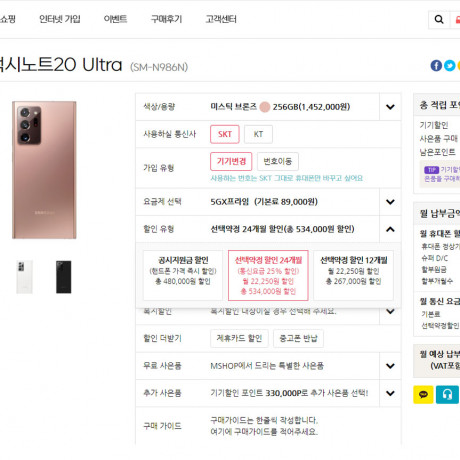Expand the 무료 사은품 dropdown
460x460 pixels.
pyautogui.click(x=390, y=366)
